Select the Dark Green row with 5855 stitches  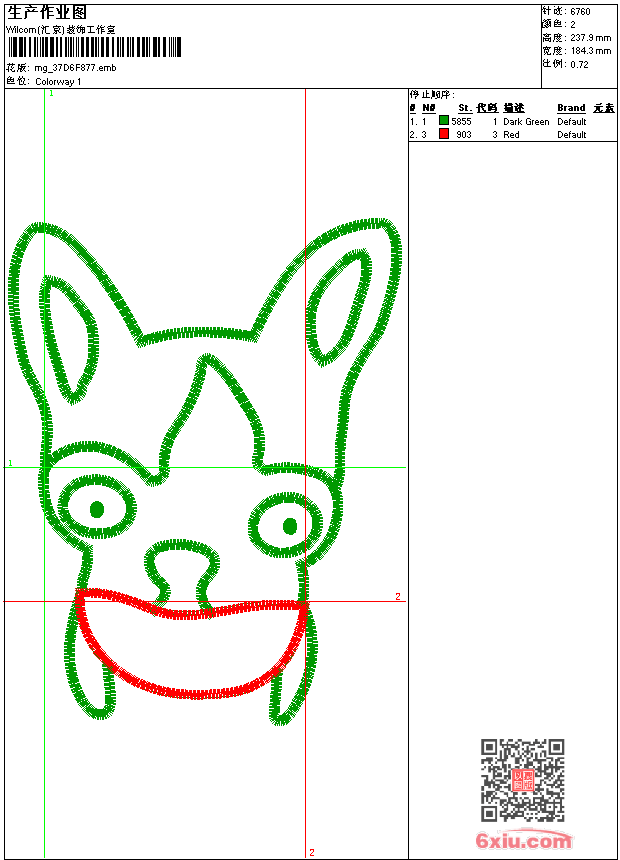pyautogui.click(x=512, y=121)
